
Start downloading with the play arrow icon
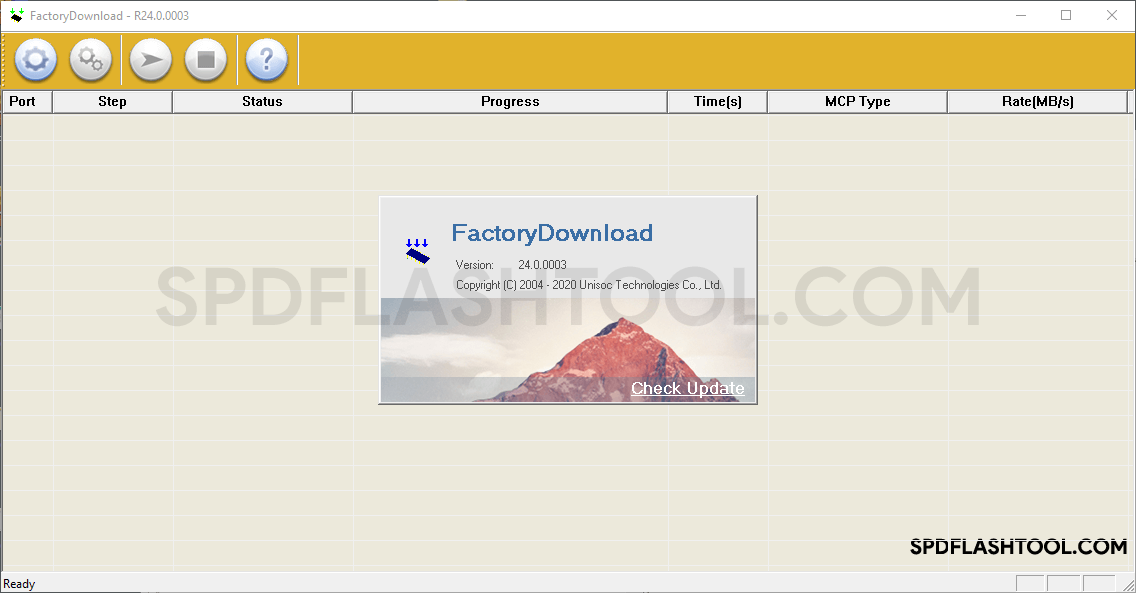(151, 59)
